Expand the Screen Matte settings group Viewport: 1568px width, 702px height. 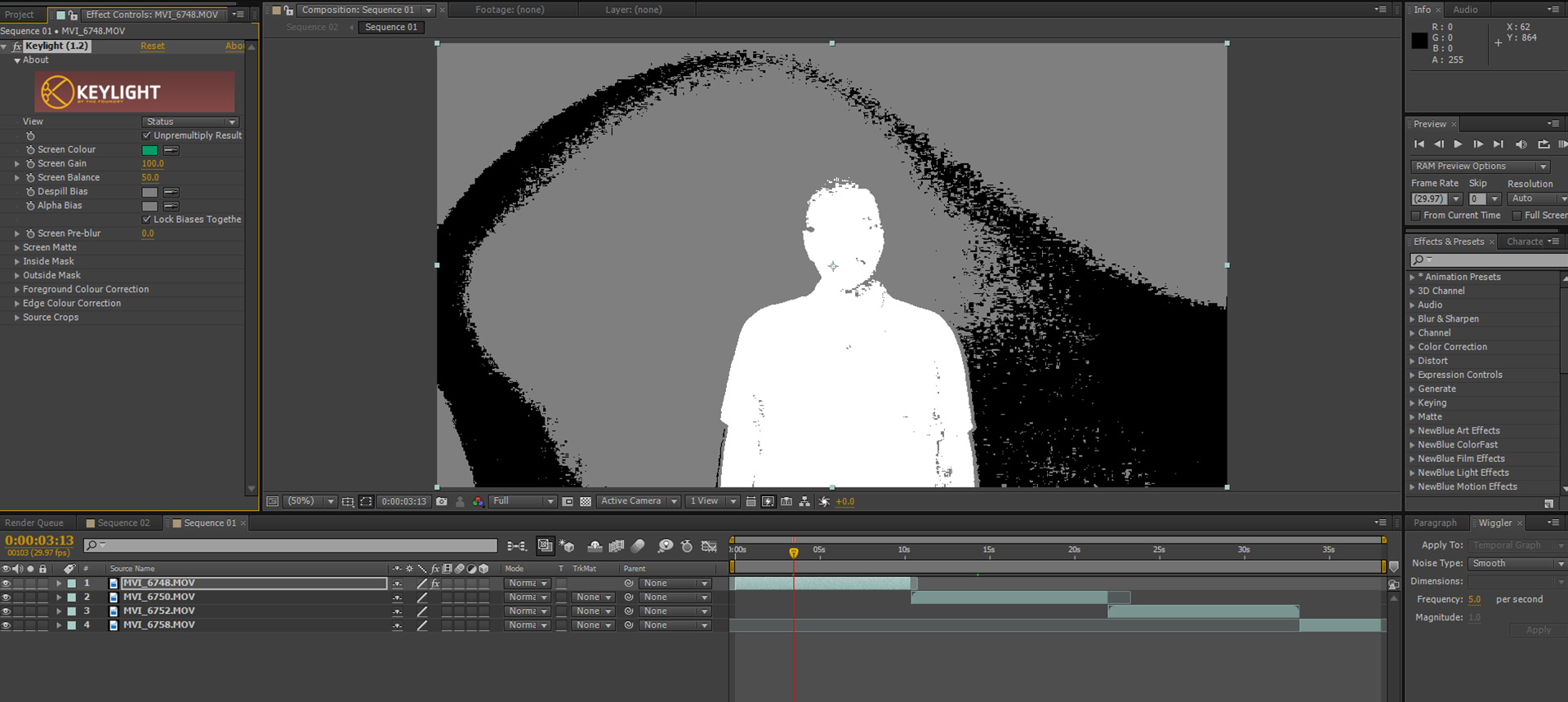17,247
